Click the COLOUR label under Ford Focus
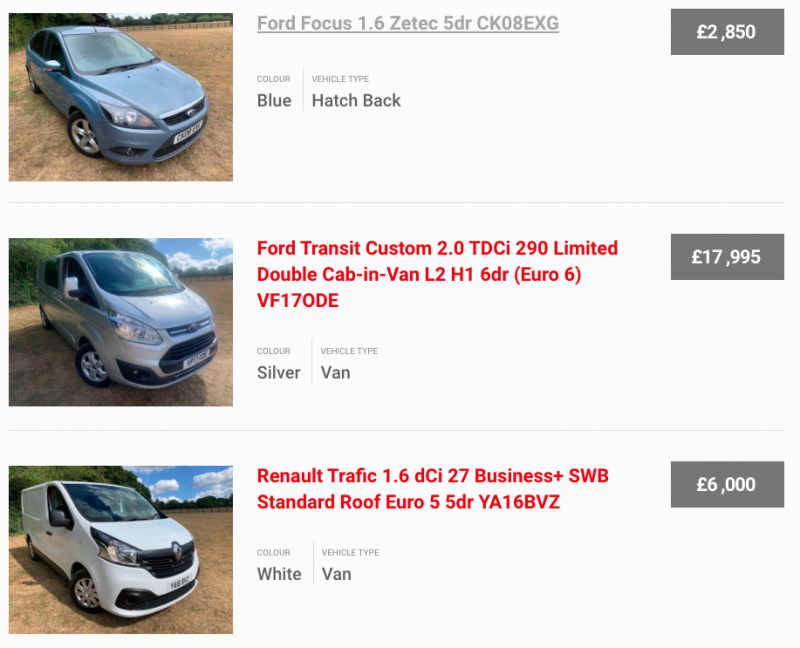 click(273, 79)
